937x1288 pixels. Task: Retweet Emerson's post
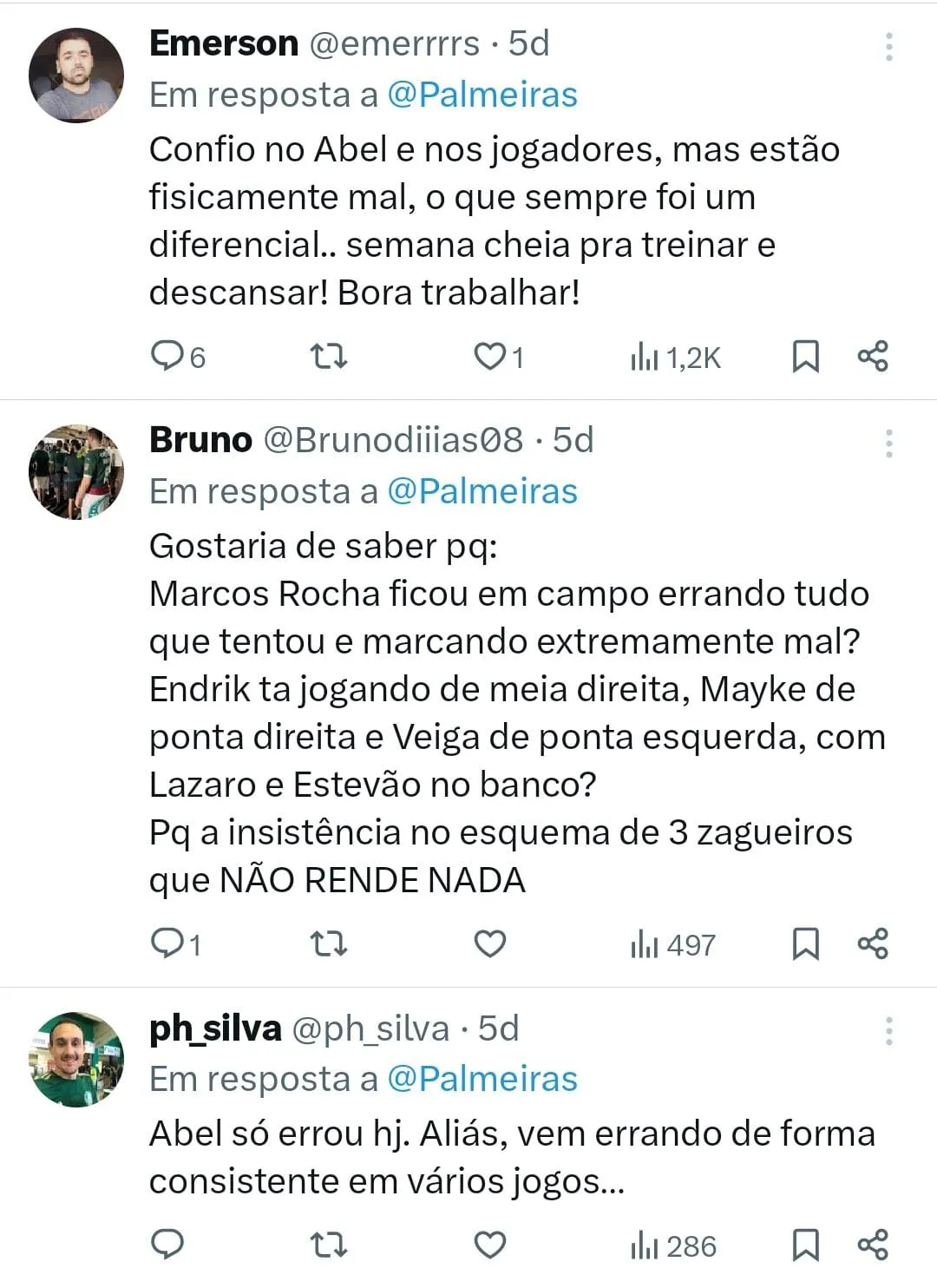pos(329,356)
